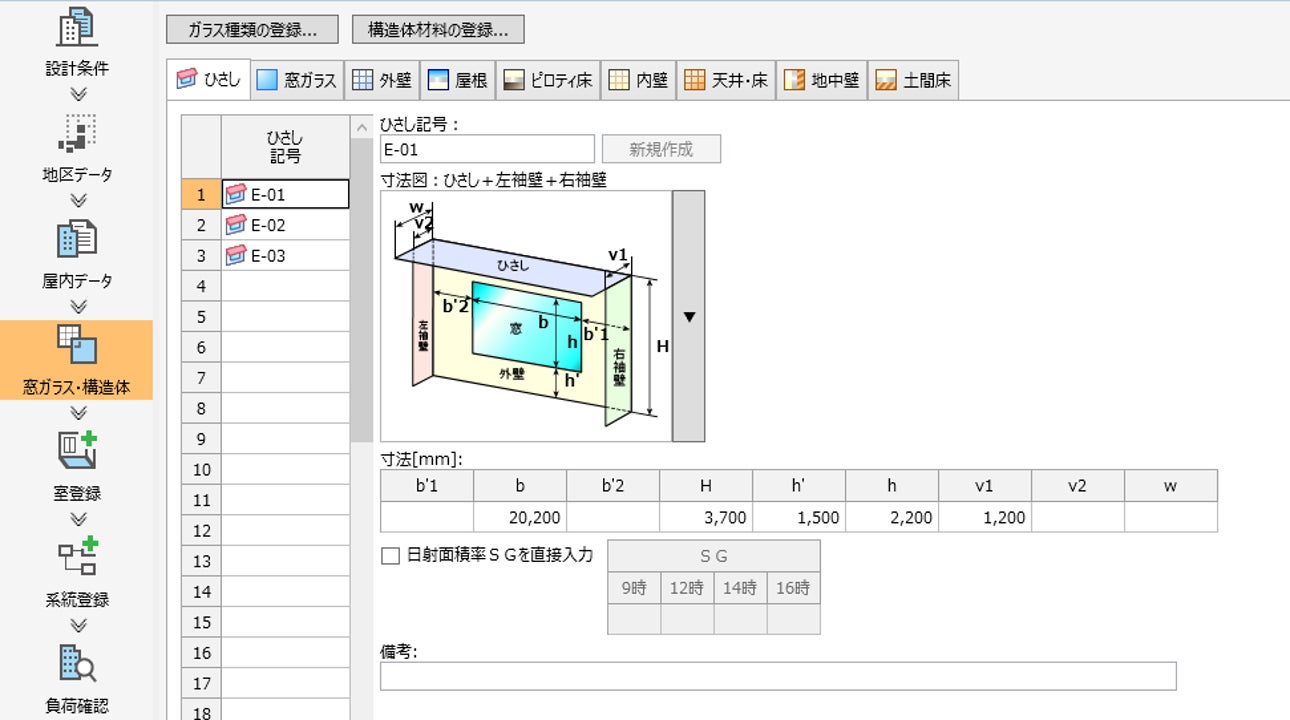Select row E-03 in eave list

click(285, 256)
